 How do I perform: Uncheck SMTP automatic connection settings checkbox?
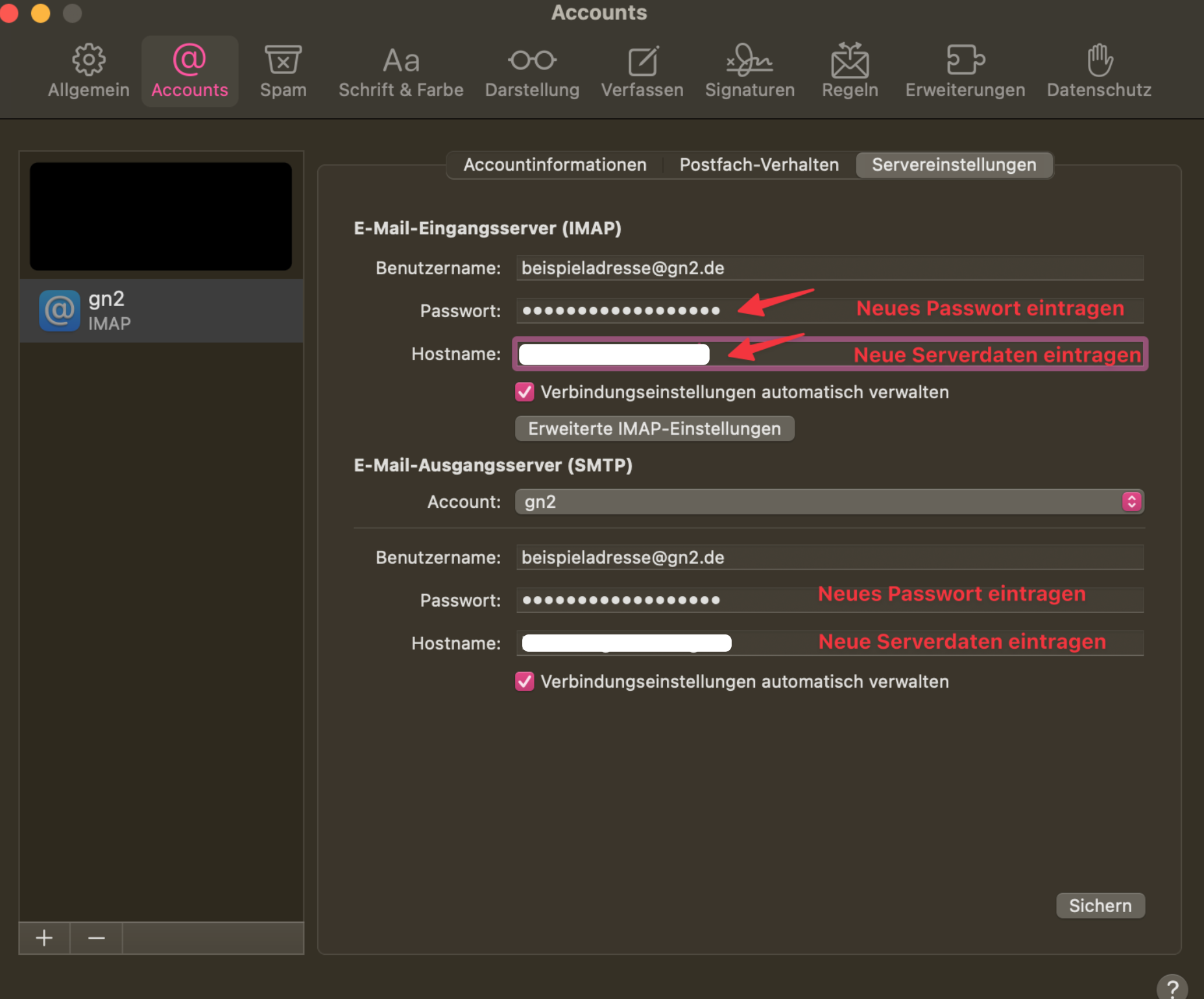click(525, 681)
